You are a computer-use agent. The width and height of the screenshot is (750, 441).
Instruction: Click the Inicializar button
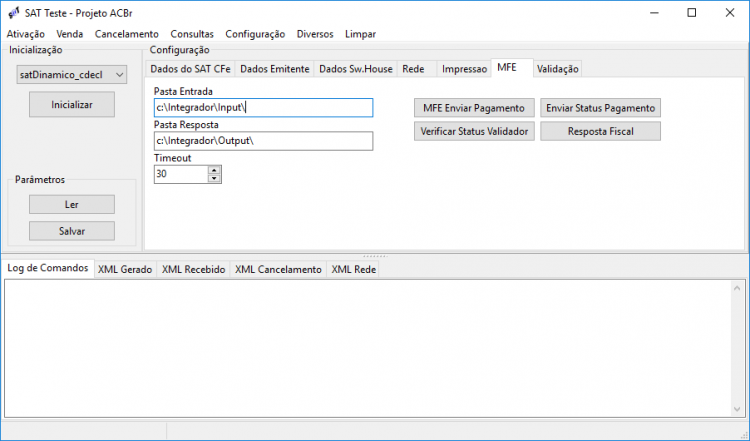pyautogui.click(x=72, y=105)
